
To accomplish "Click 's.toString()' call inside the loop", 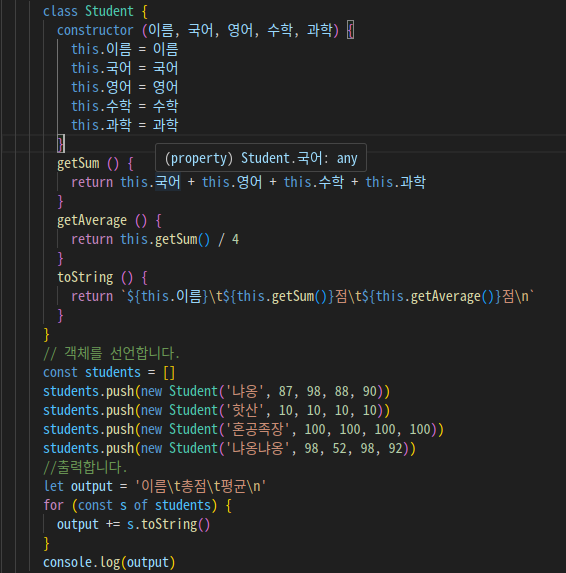I will (x=168, y=524).
